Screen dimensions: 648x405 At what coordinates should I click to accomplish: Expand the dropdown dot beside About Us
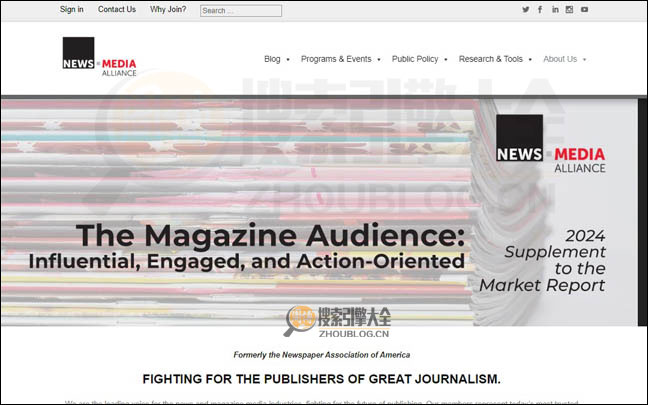coord(584,60)
